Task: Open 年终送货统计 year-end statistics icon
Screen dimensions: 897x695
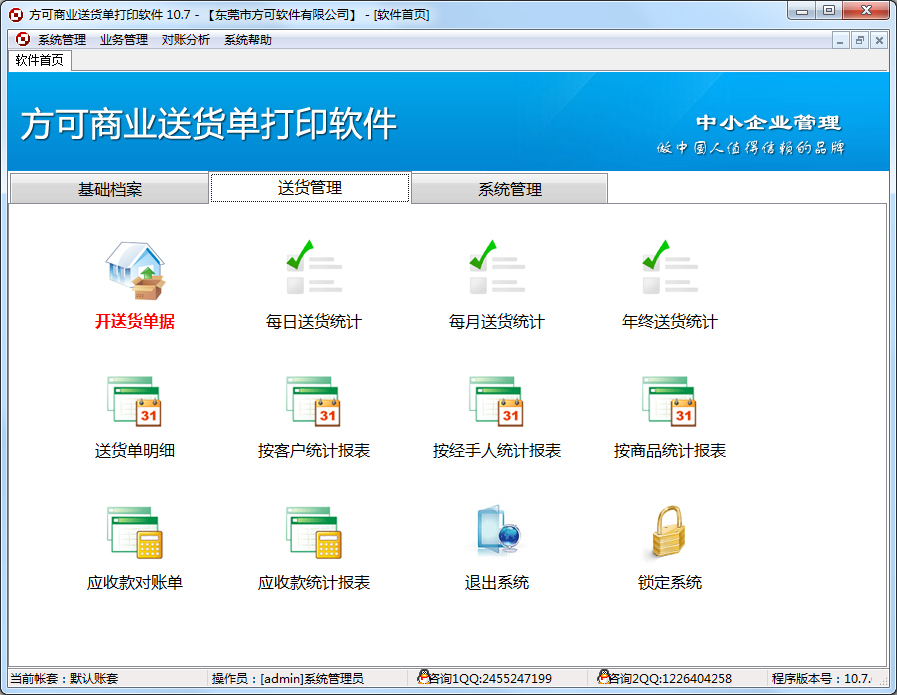Action: (669, 270)
